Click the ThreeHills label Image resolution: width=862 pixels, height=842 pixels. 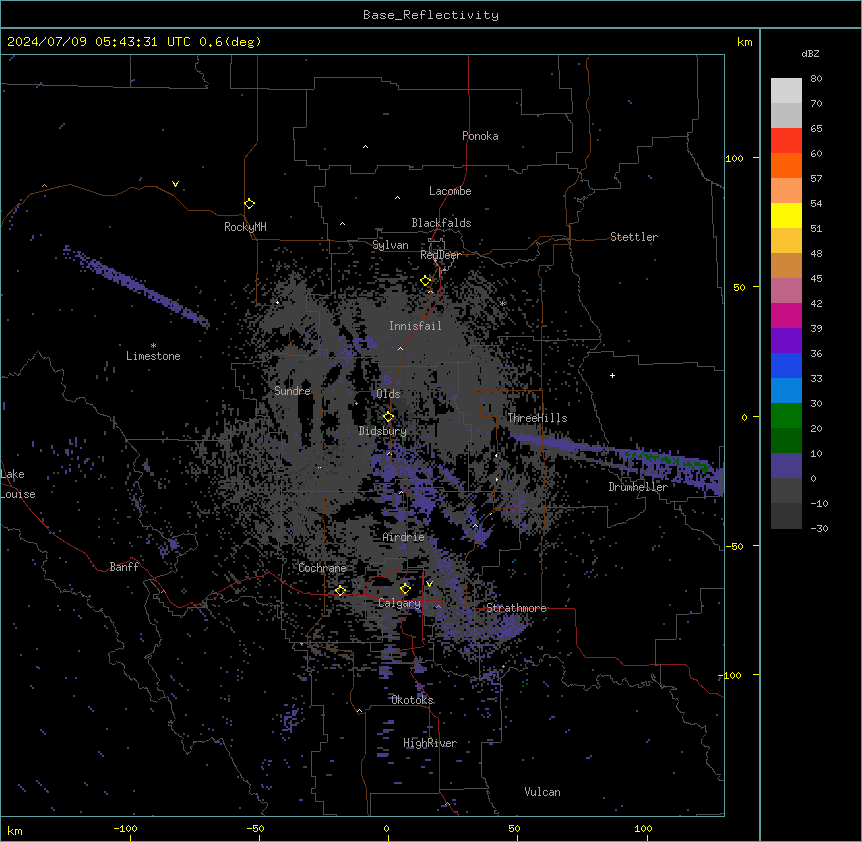tap(537, 418)
